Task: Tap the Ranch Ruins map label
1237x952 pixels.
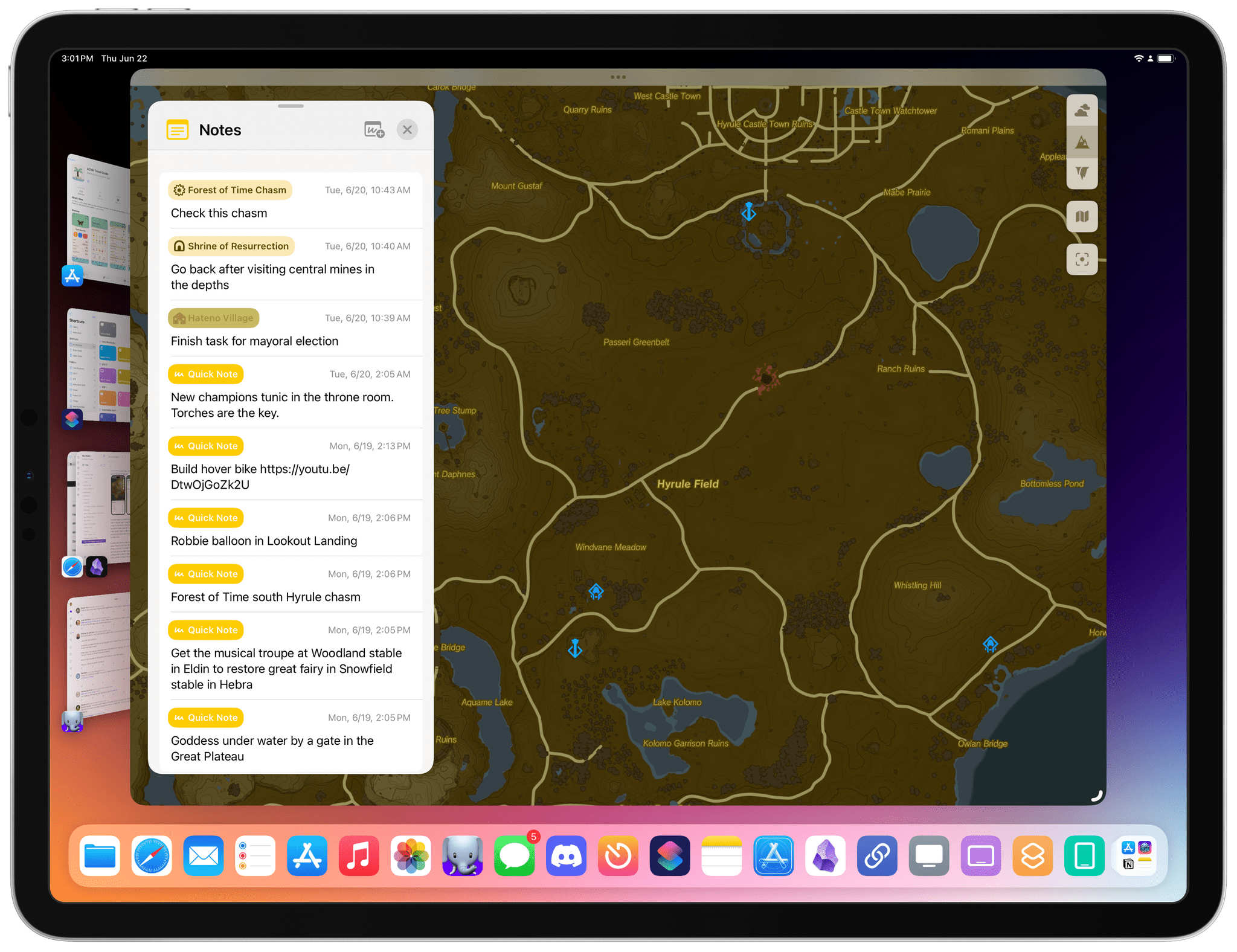Action: click(901, 369)
